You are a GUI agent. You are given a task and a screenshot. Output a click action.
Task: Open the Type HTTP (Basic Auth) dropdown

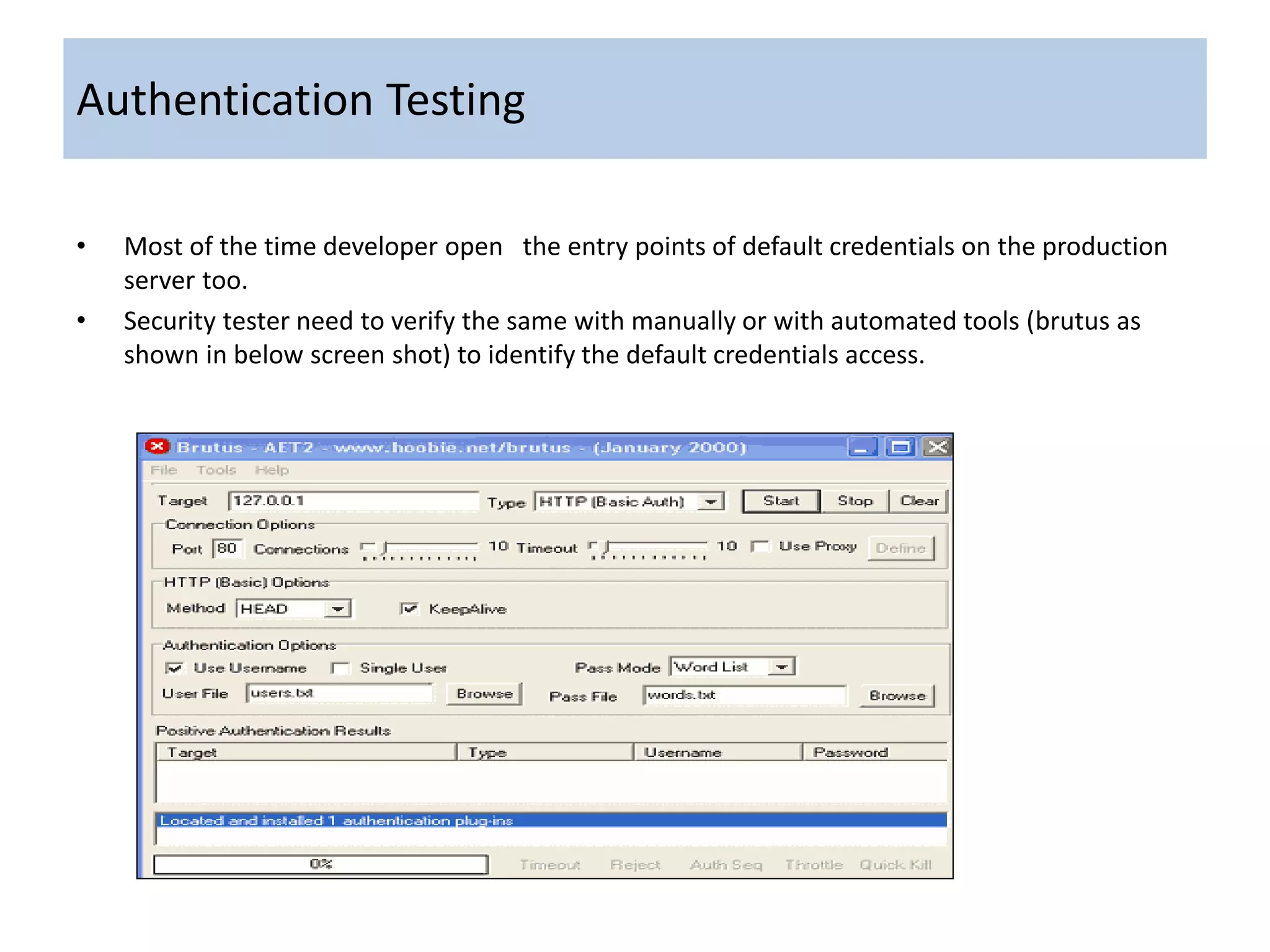click(711, 501)
